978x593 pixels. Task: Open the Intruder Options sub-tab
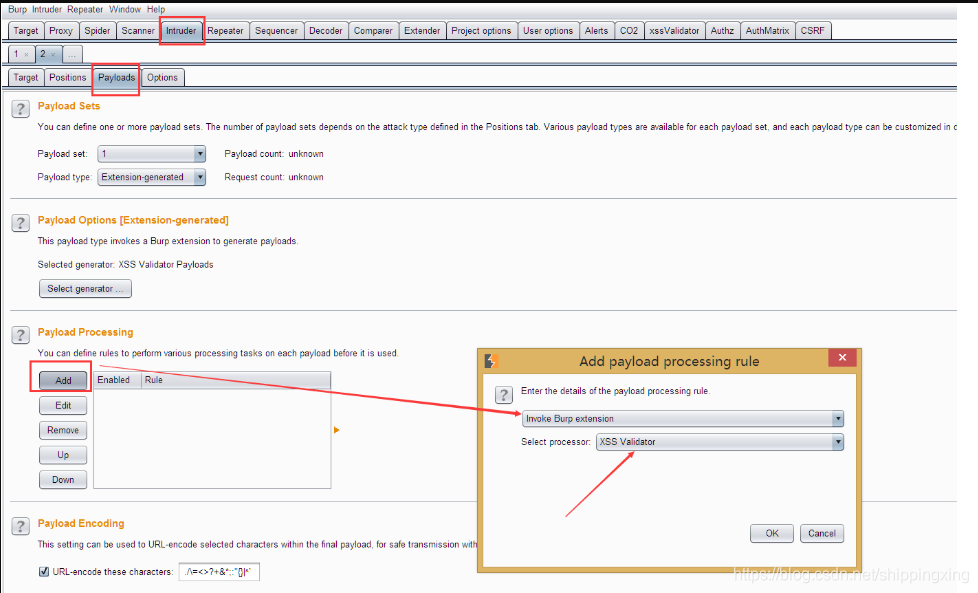click(162, 77)
